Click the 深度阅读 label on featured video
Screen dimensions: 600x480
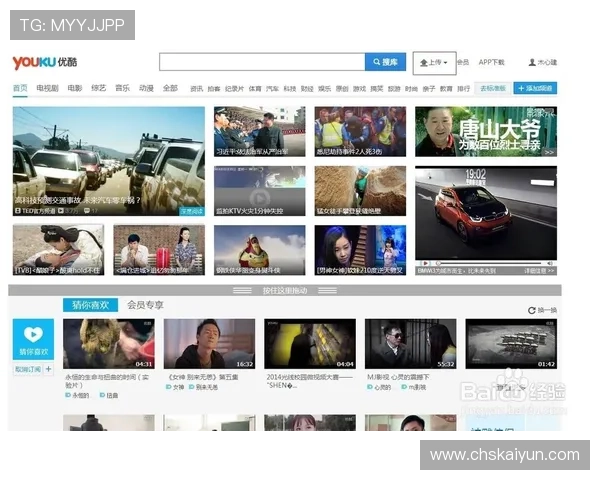point(192,211)
